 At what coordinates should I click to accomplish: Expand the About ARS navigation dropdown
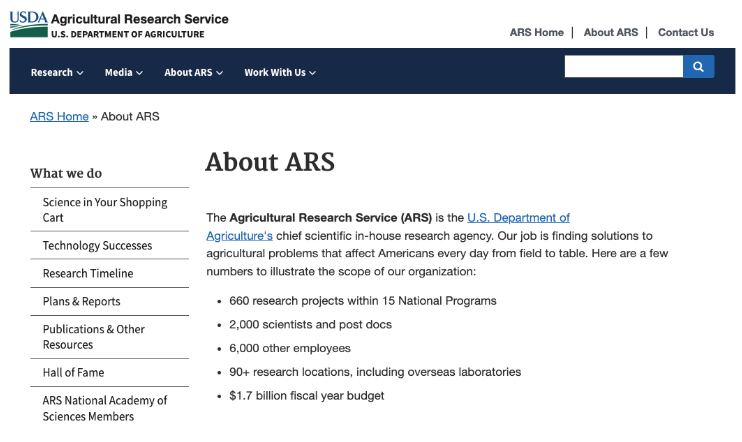click(193, 73)
